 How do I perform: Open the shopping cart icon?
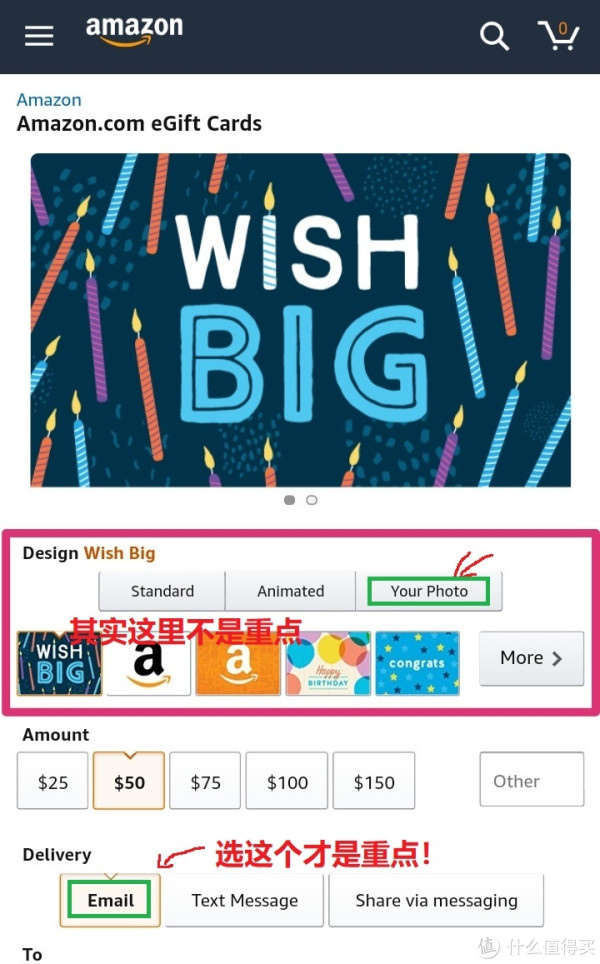click(558, 35)
